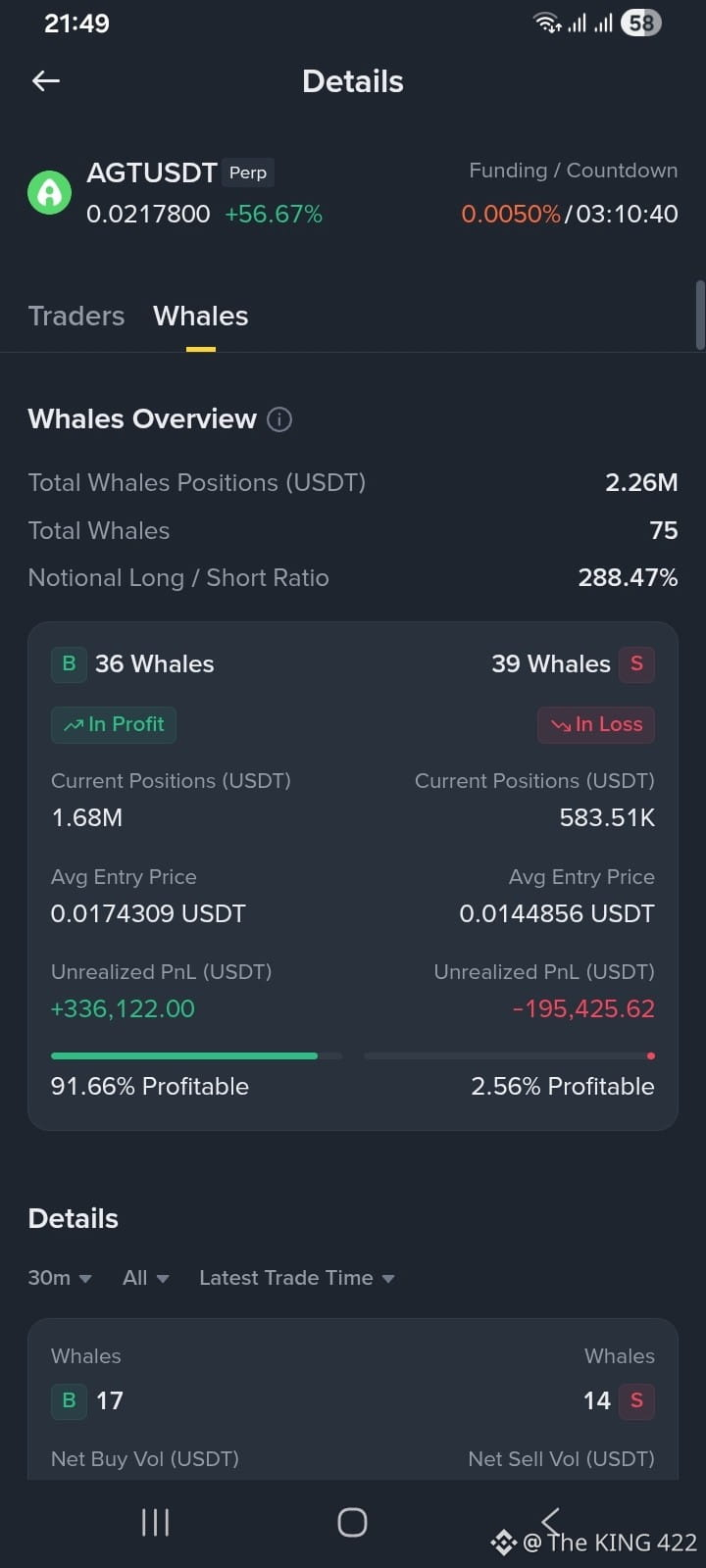Tap the In Loss tag
This screenshot has height=1568, width=706.
tap(596, 724)
